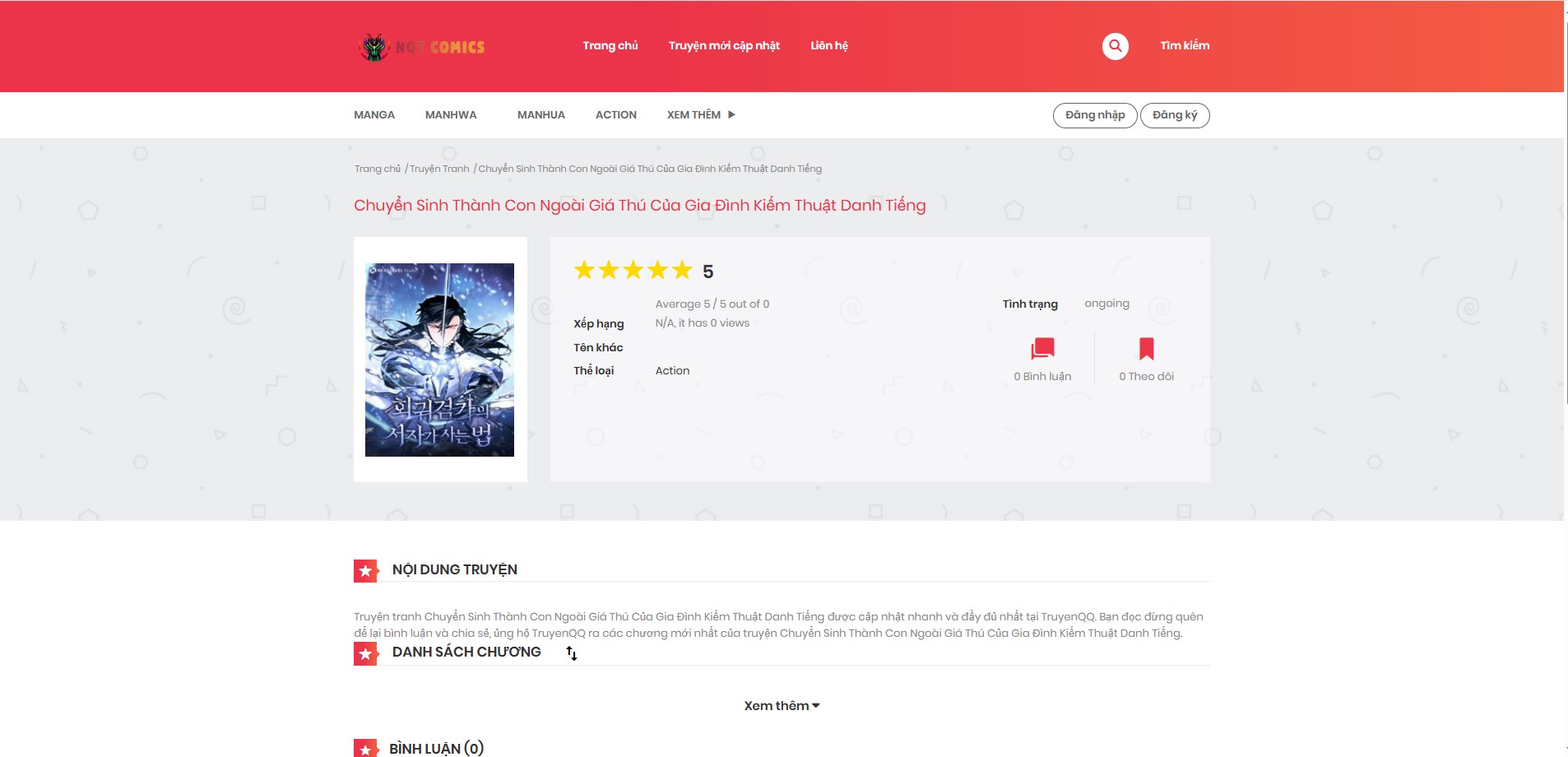
Task: Click the first gold rating star
Action: tap(584, 271)
